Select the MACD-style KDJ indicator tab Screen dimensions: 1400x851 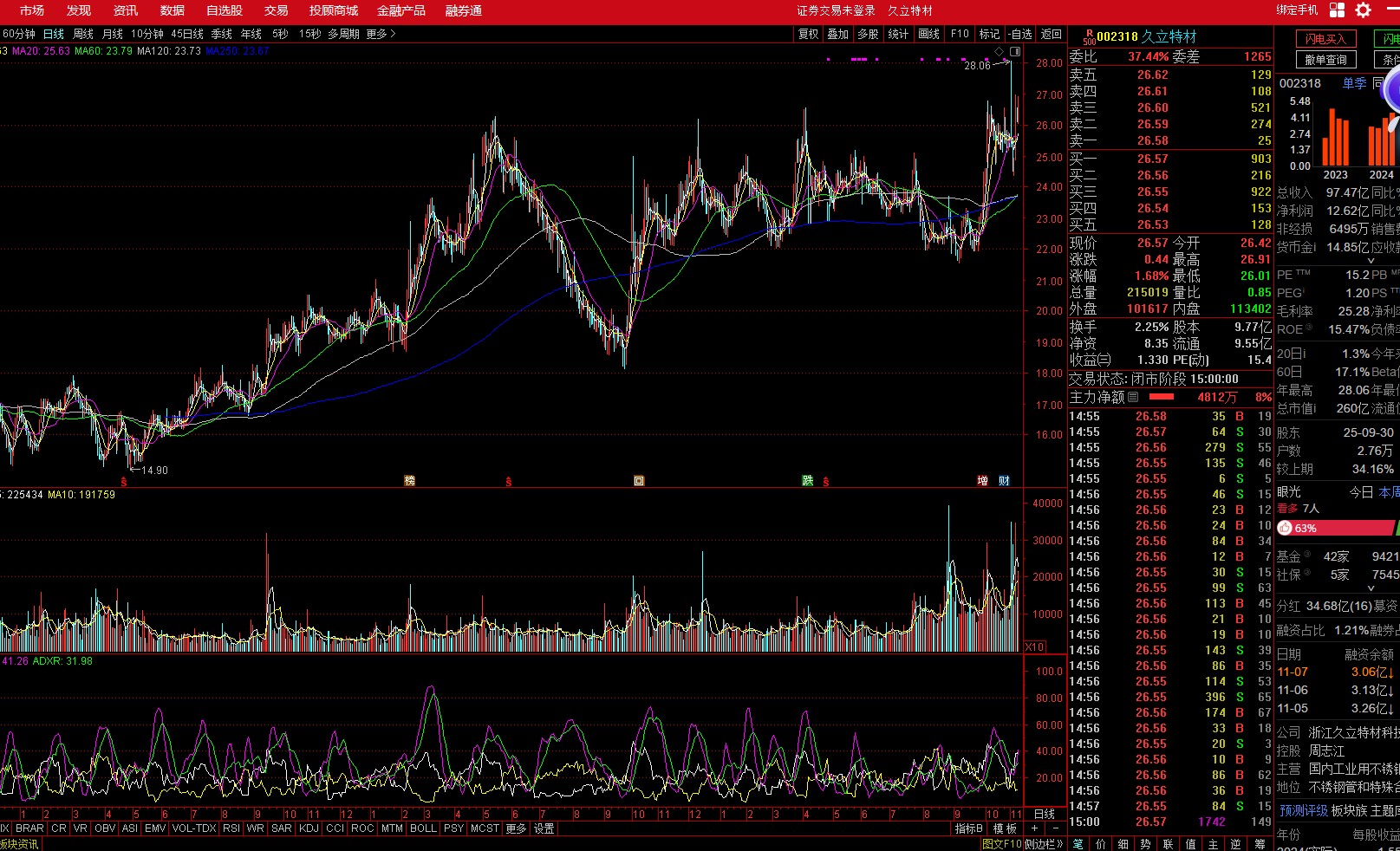click(x=309, y=828)
